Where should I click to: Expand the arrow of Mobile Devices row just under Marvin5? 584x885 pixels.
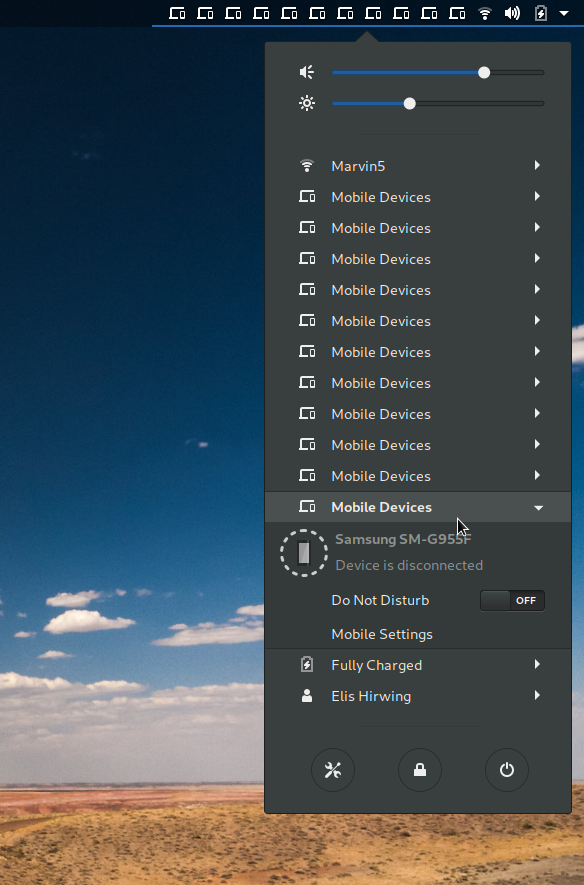point(537,196)
